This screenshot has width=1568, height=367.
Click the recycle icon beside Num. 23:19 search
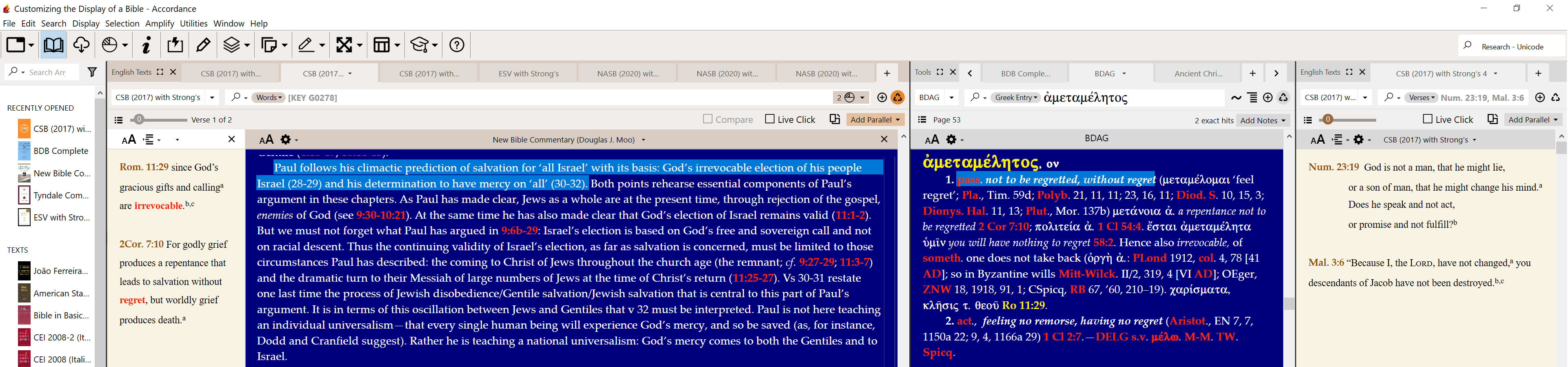[1556, 98]
